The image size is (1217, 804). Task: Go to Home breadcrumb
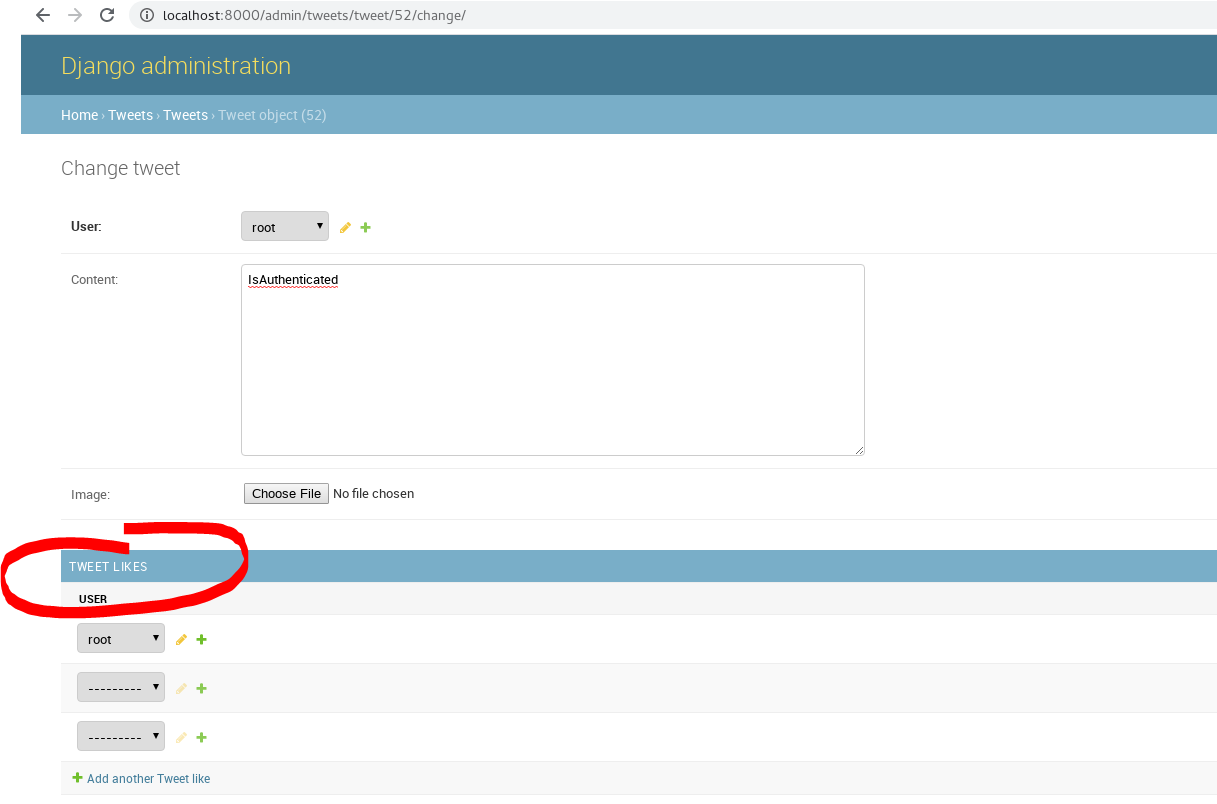coord(79,115)
